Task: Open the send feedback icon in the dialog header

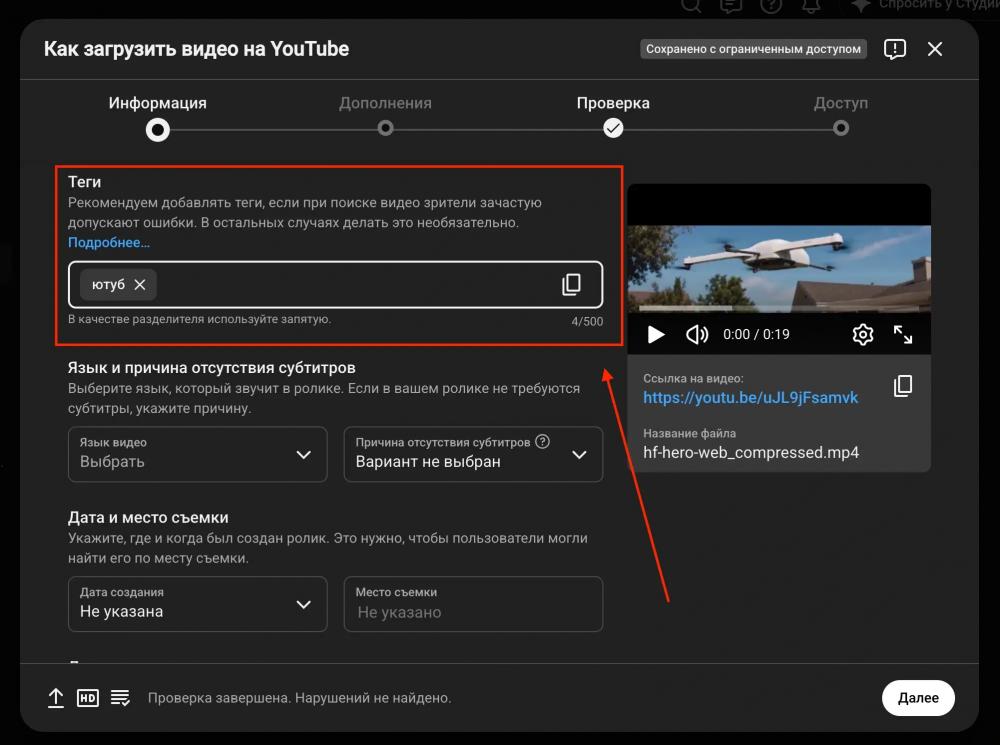Action: point(895,49)
